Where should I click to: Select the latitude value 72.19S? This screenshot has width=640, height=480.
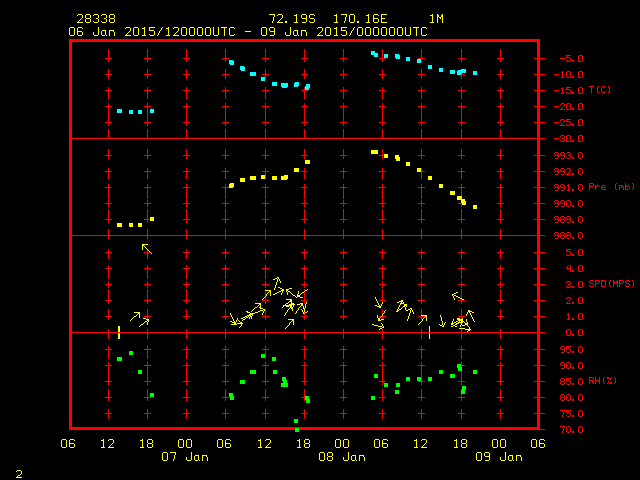tap(292, 19)
